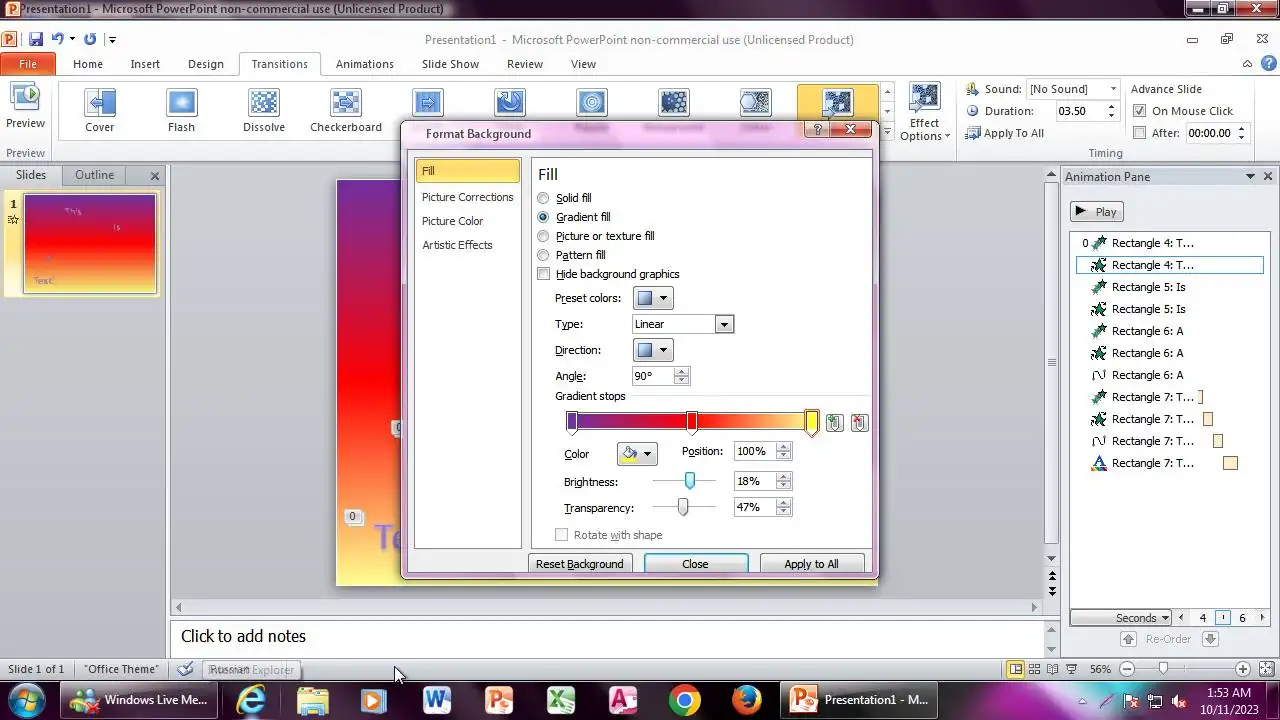This screenshot has width=1280, height=720.
Task: Switch to Normal view in status bar
Action: click(1016, 669)
